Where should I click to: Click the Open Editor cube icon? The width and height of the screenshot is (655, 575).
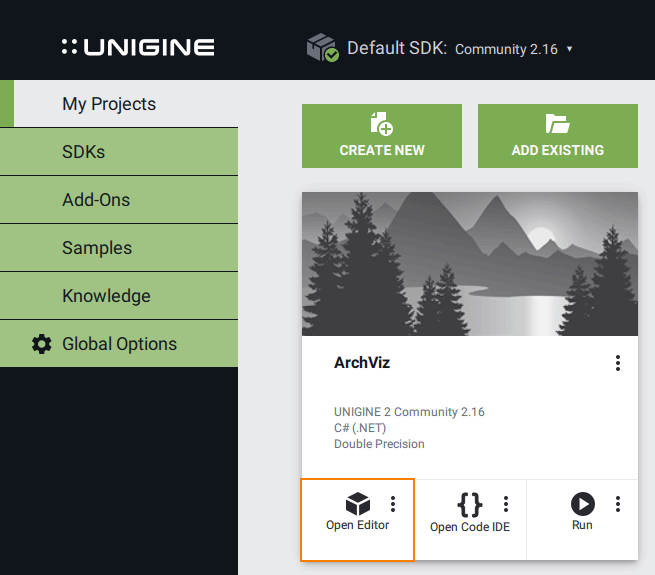point(357,503)
